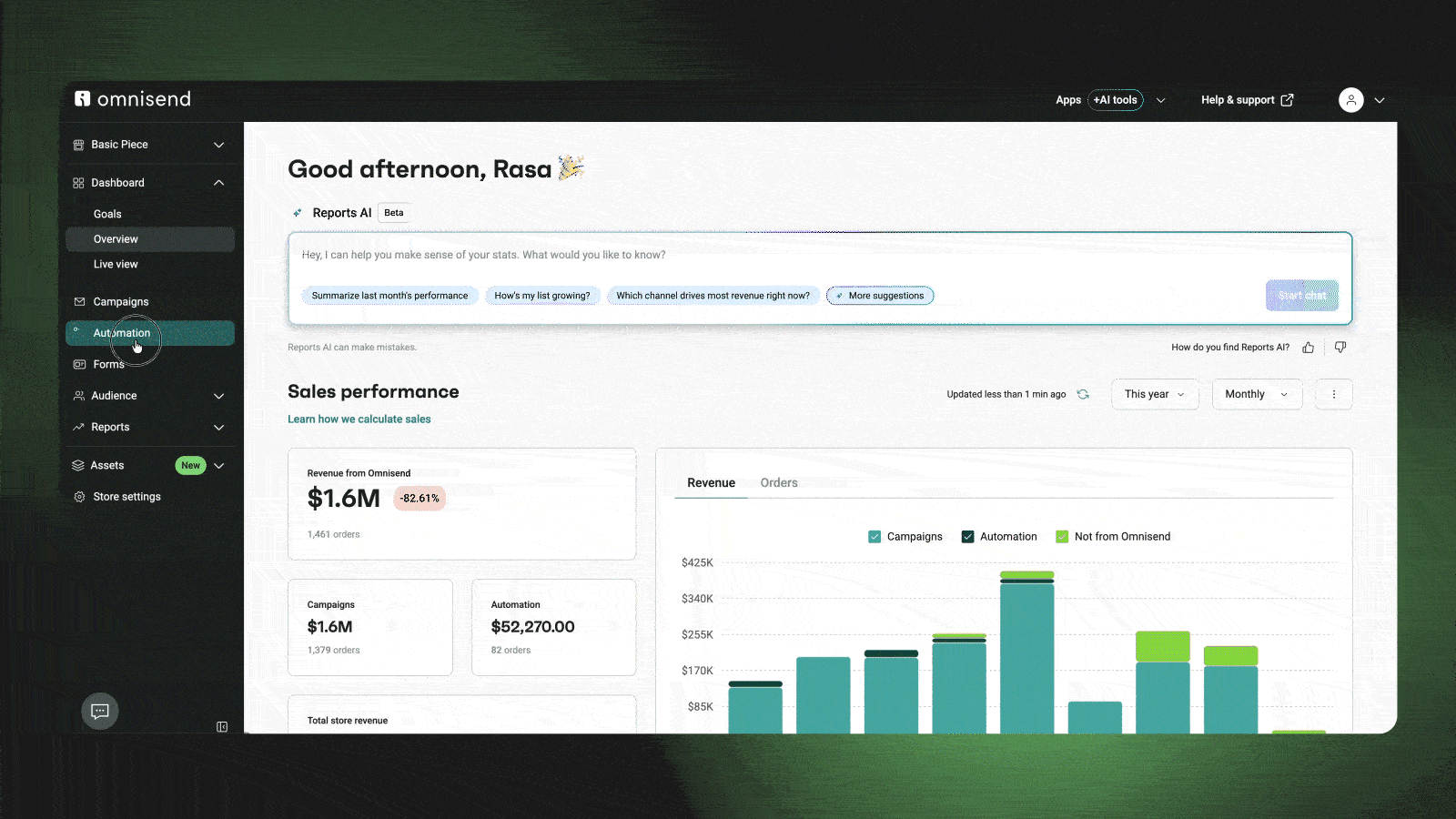Open the user account avatar

(x=1351, y=100)
